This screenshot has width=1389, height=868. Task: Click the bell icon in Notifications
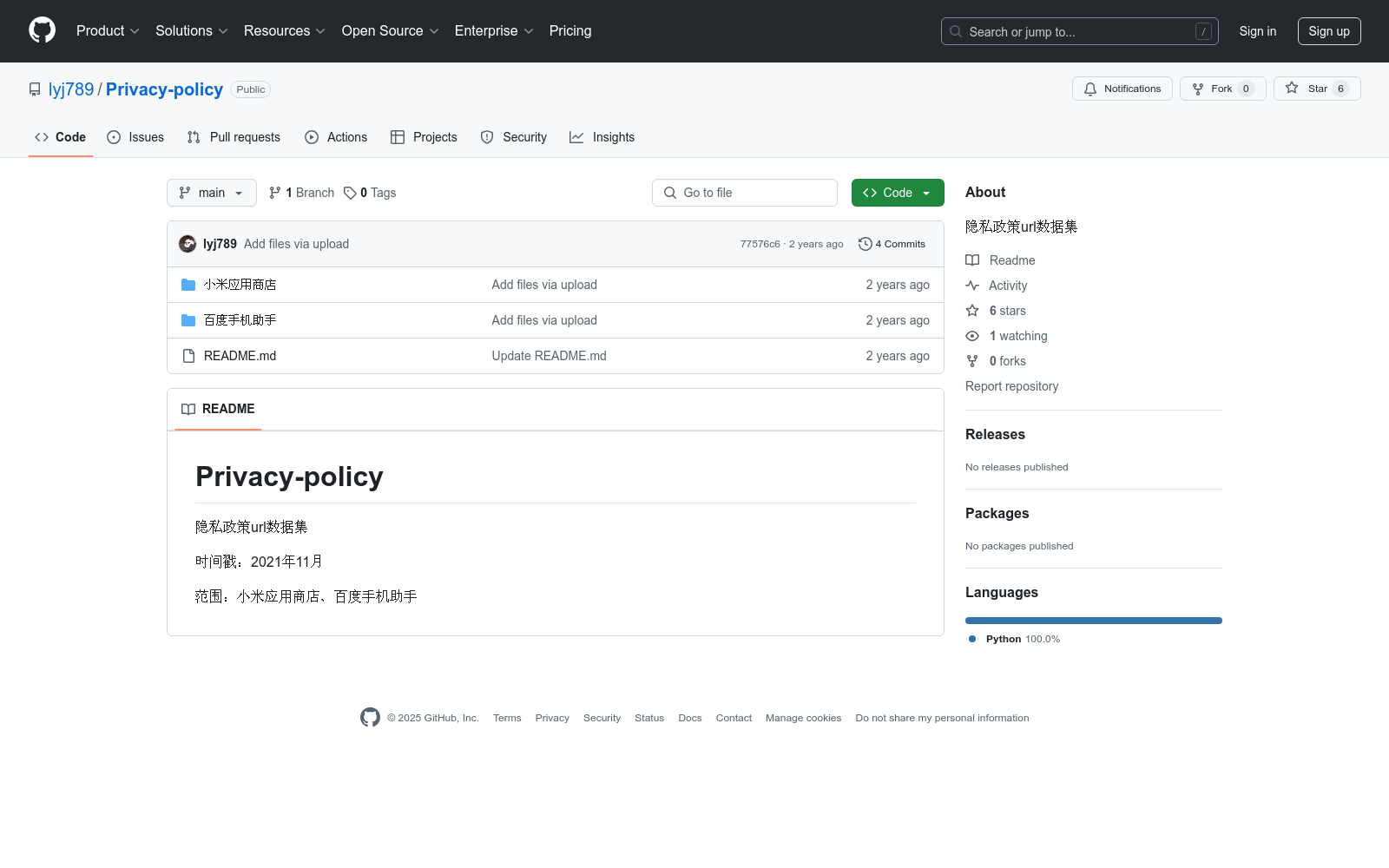1090,89
